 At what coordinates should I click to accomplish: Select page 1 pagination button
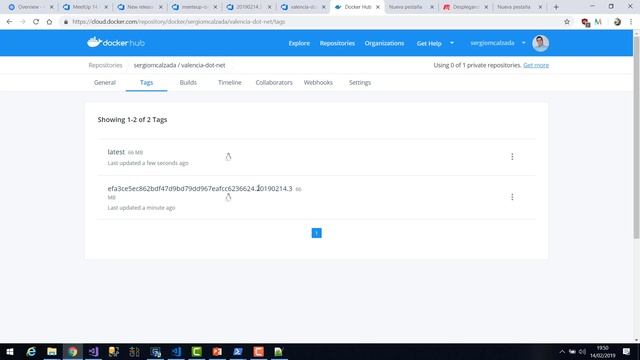point(316,233)
